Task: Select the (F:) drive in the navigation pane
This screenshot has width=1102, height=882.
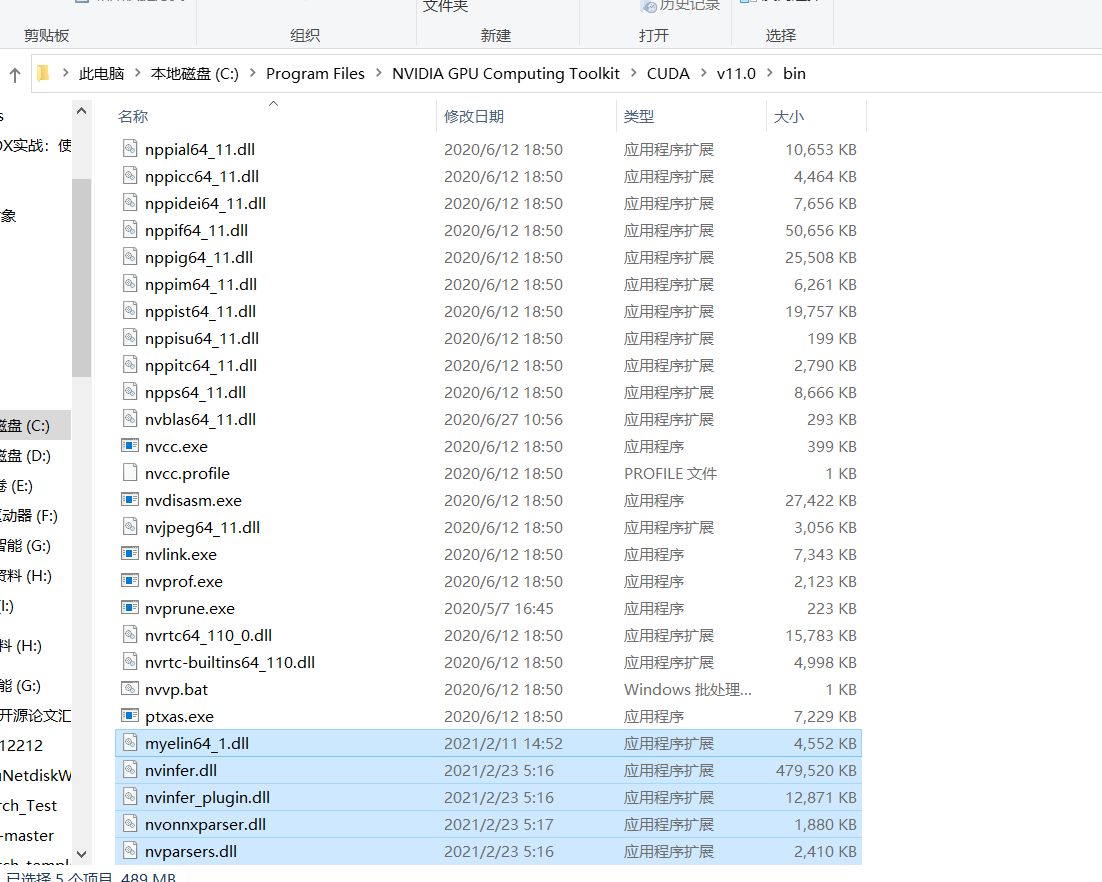Action: 34,515
